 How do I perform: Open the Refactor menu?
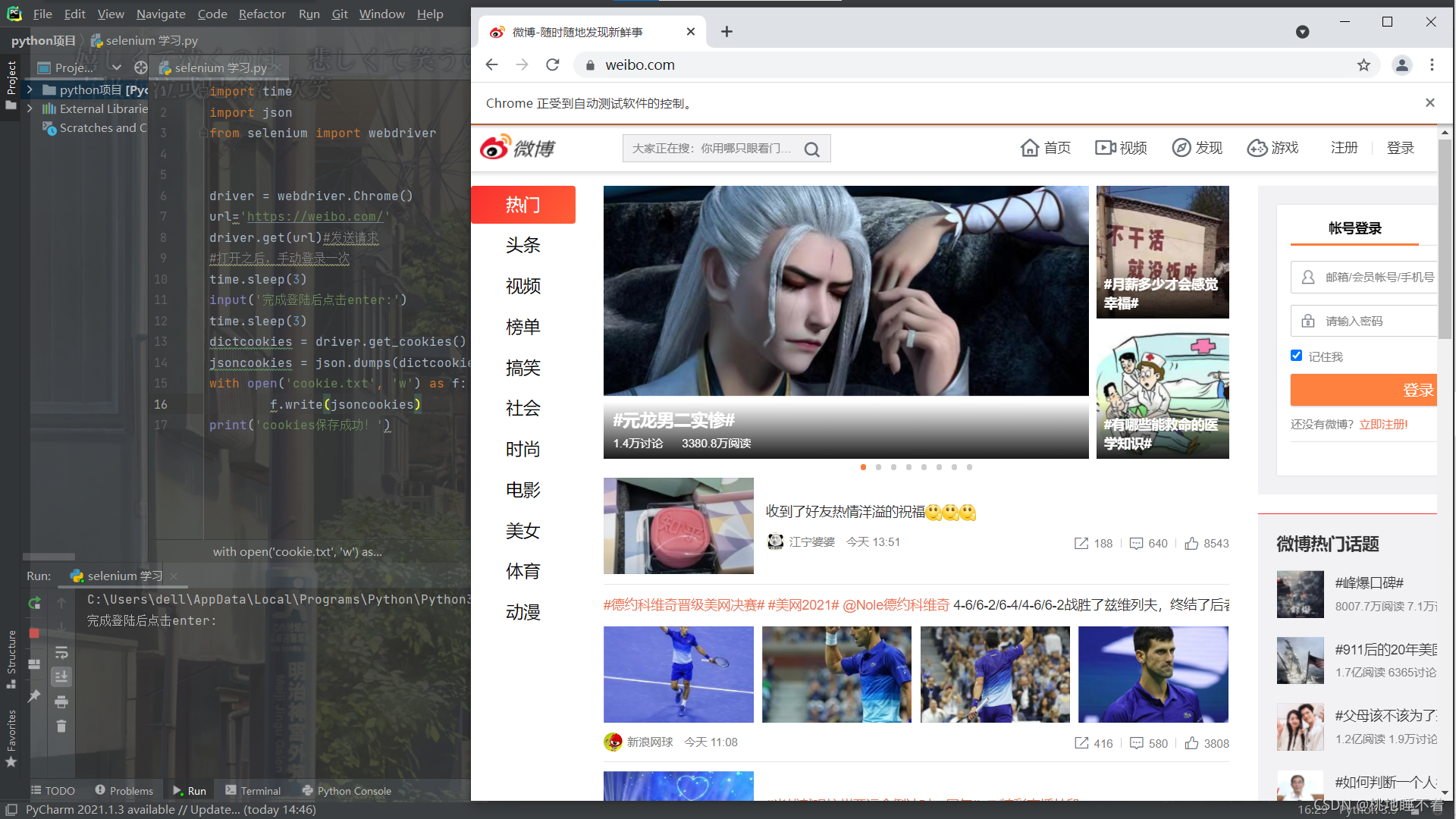point(262,14)
